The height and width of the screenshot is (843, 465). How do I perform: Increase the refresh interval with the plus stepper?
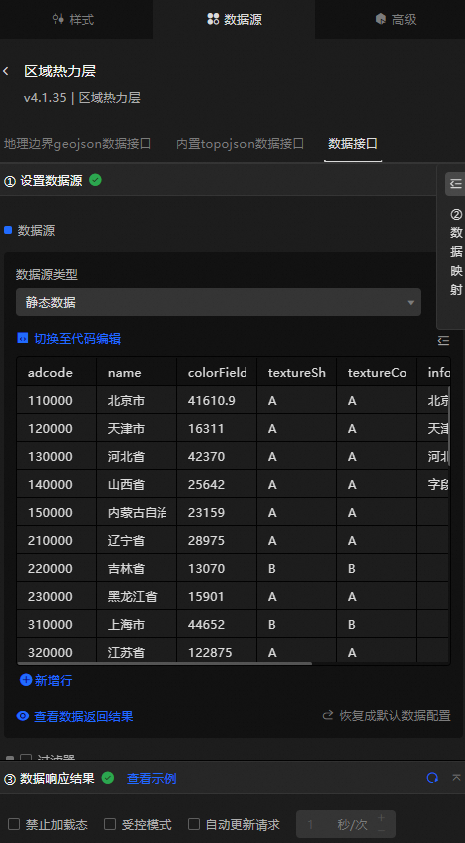381,818
